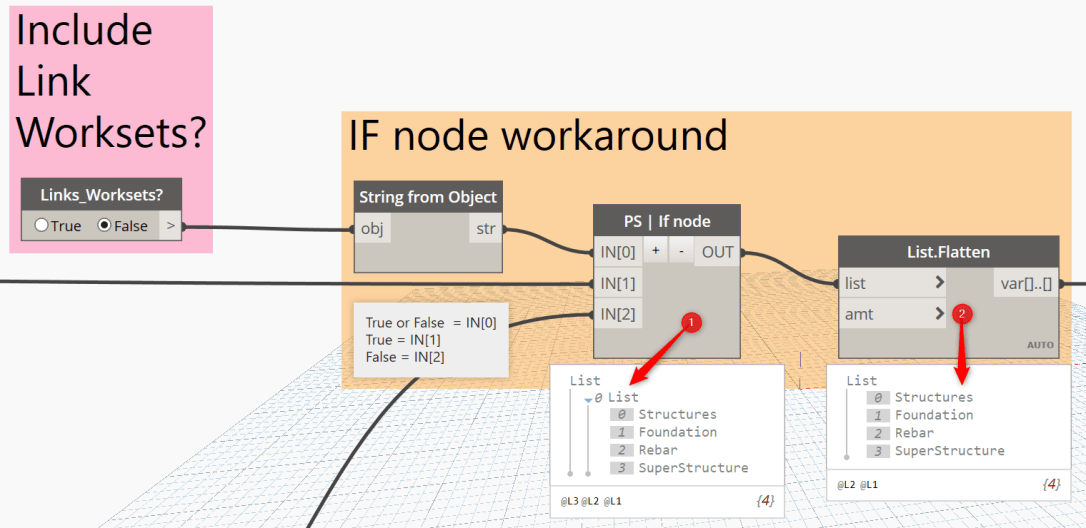Click the OUT port of If node
This screenshot has width=1086, height=528.
(x=717, y=252)
